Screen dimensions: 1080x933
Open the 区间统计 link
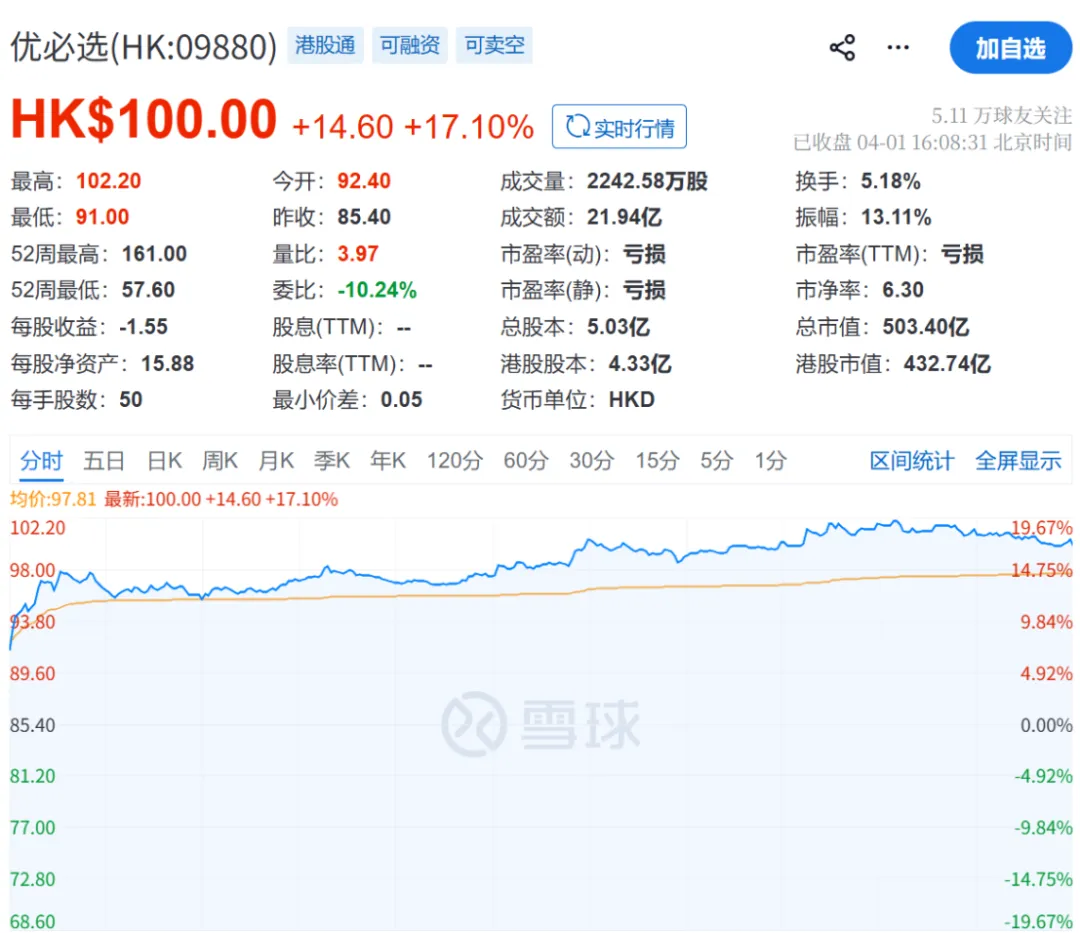912,461
